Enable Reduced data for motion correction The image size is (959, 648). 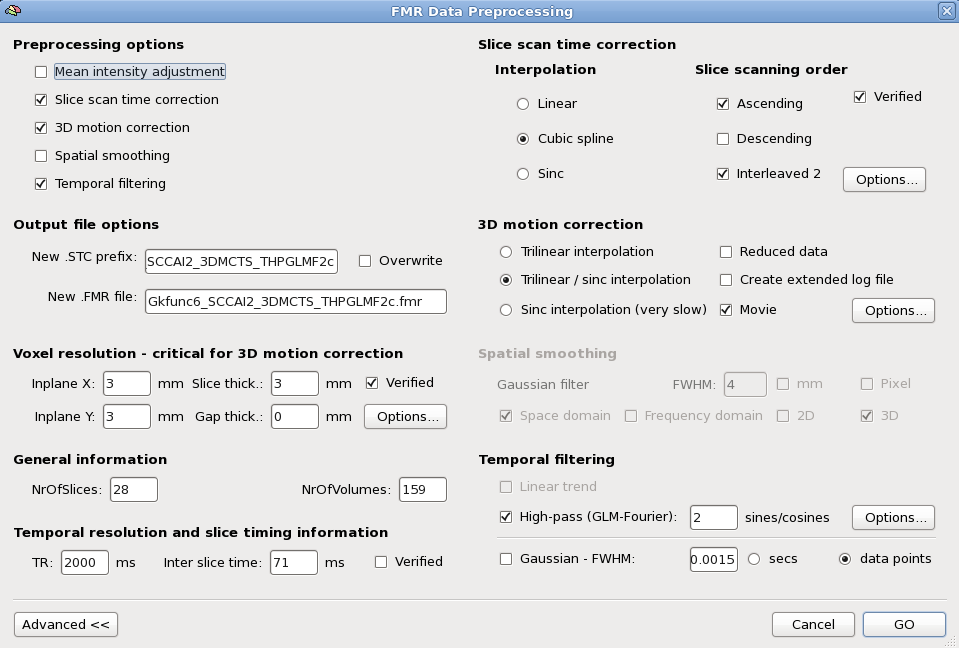coord(724,252)
